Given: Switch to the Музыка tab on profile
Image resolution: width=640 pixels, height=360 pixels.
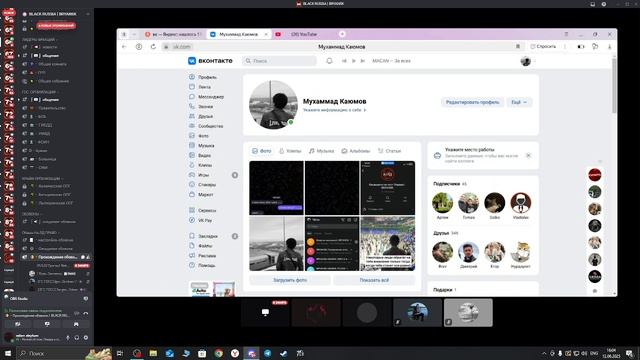Looking at the screenshot, I should pyautogui.click(x=321, y=151).
